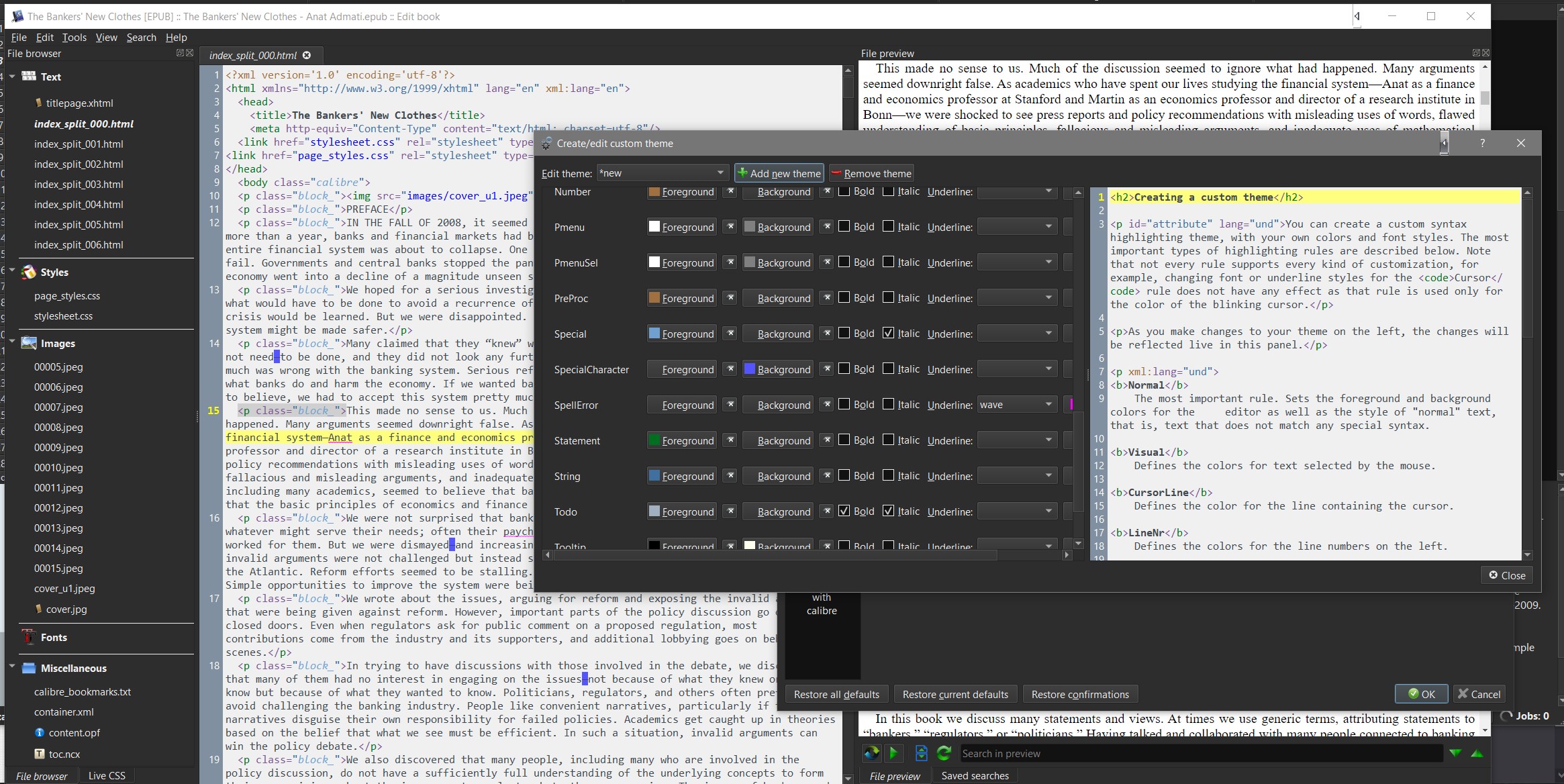The height and width of the screenshot is (784, 1564).
Task: Click the split file at location icon
Action: 921,753
